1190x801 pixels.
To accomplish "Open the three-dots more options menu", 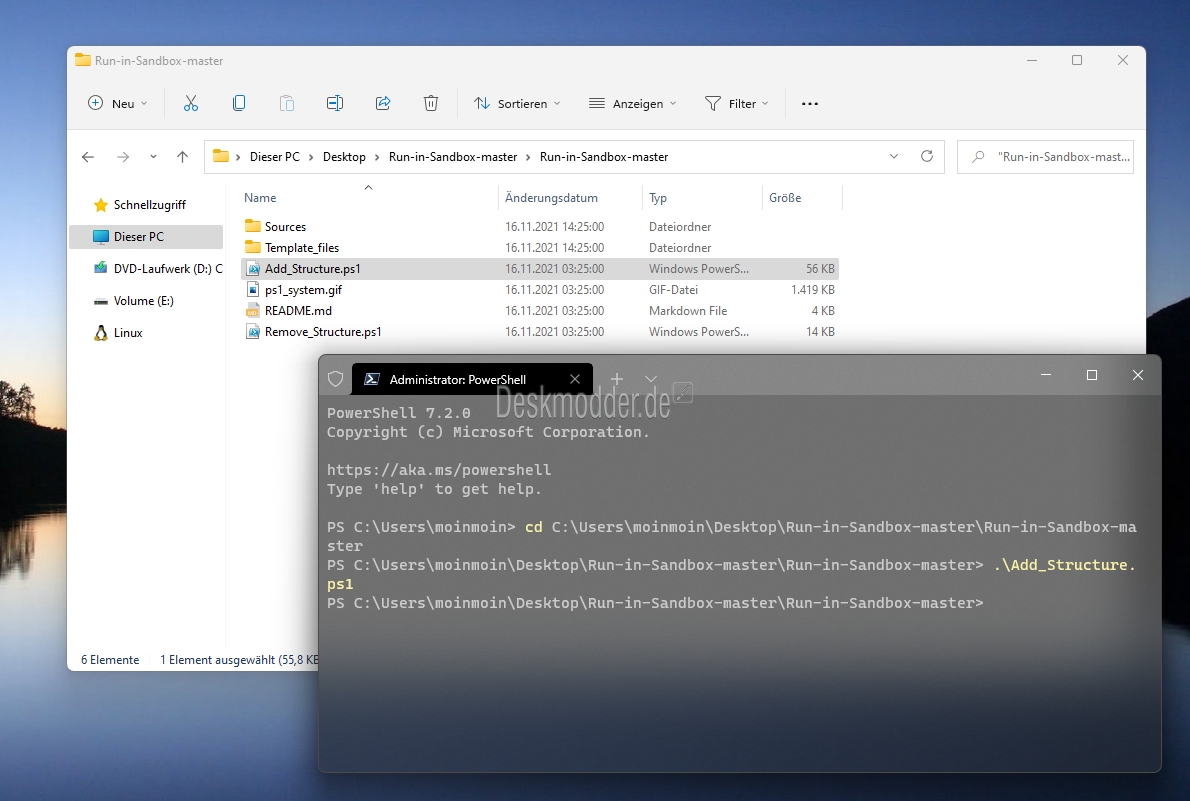I will pos(810,104).
